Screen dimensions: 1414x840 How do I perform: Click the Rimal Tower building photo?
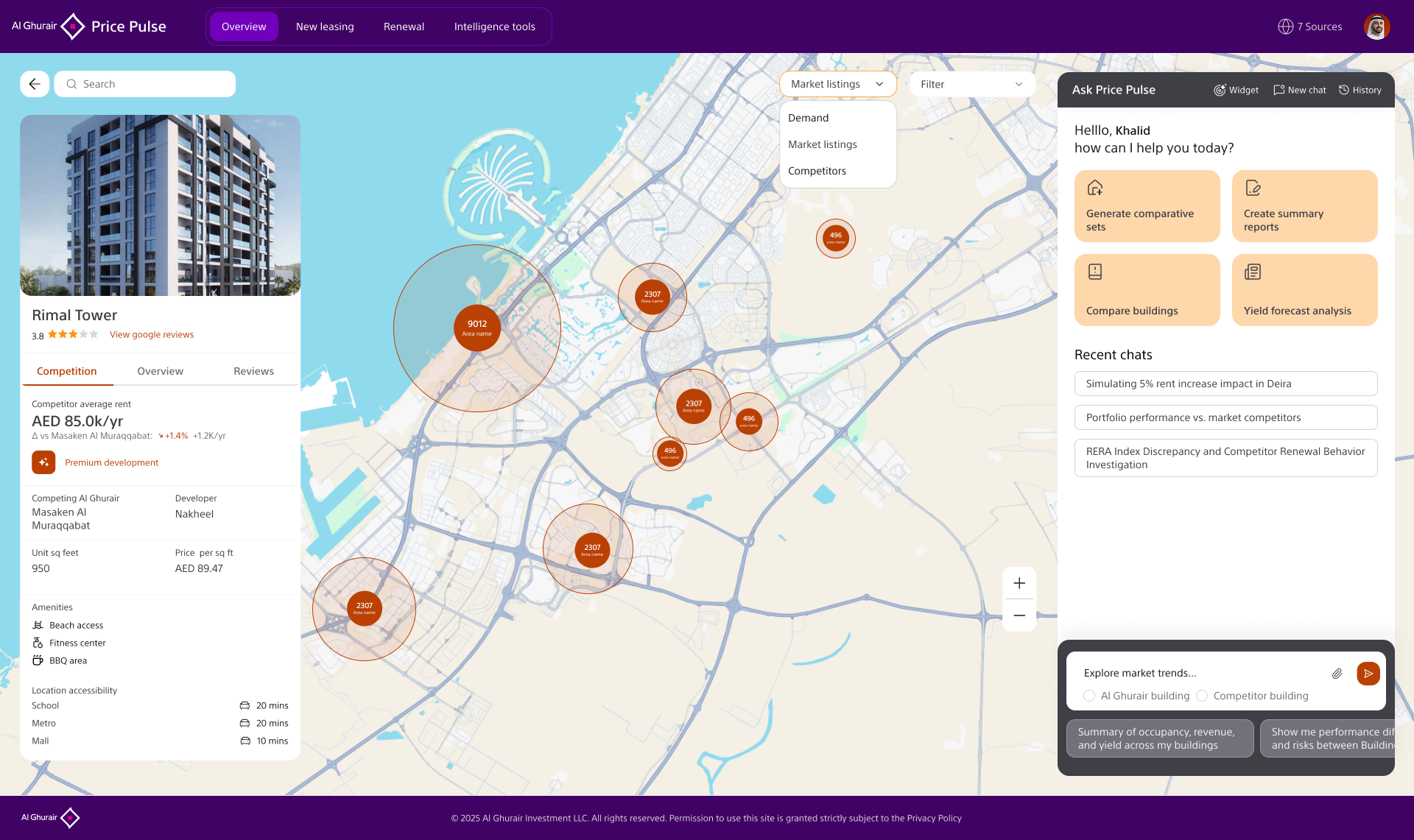pyautogui.click(x=160, y=205)
